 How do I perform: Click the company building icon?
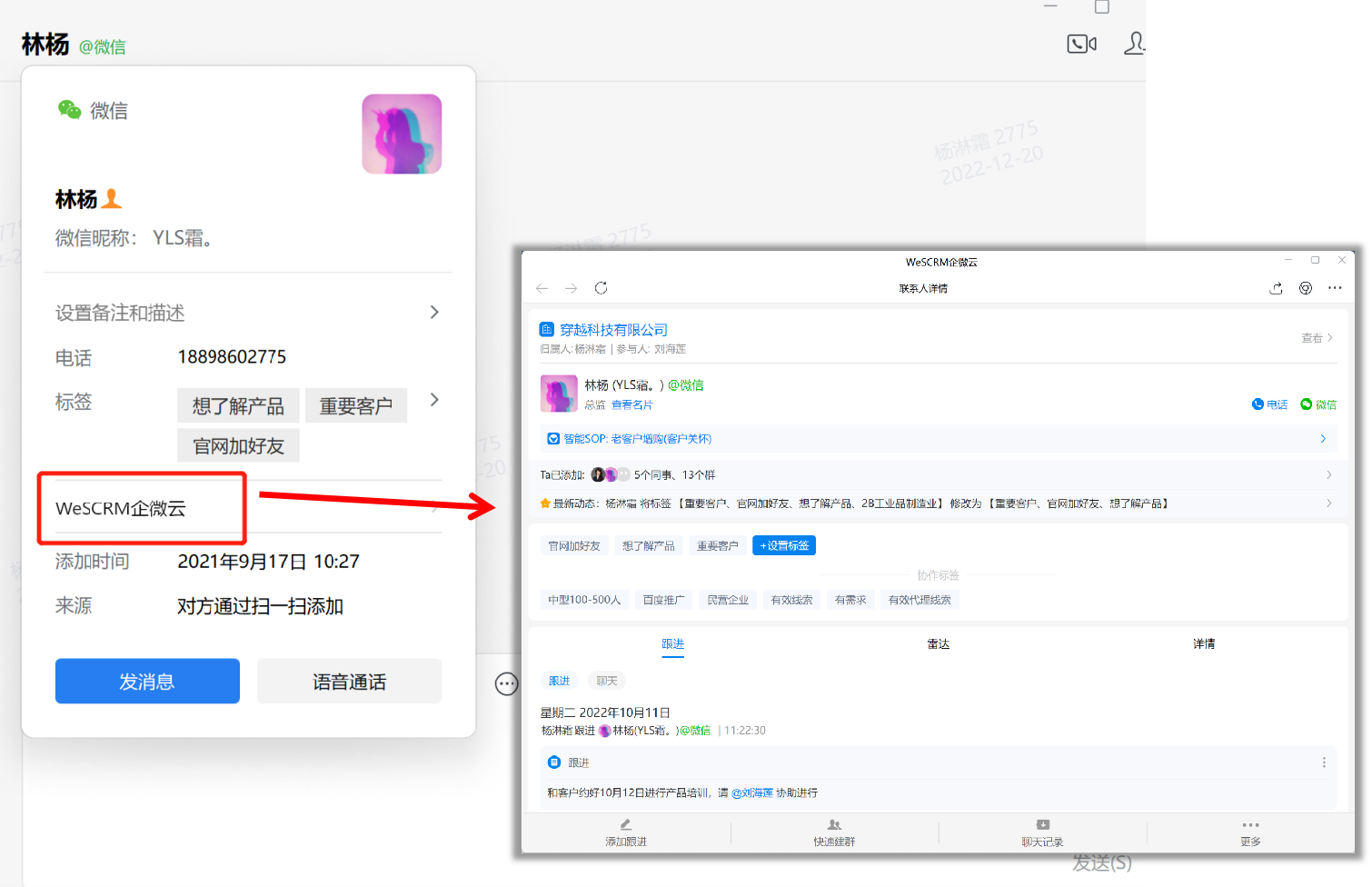pyautogui.click(x=547, y=329)
